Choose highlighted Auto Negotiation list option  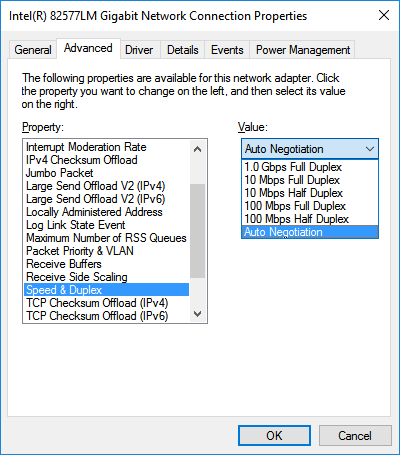click(310, 232)
